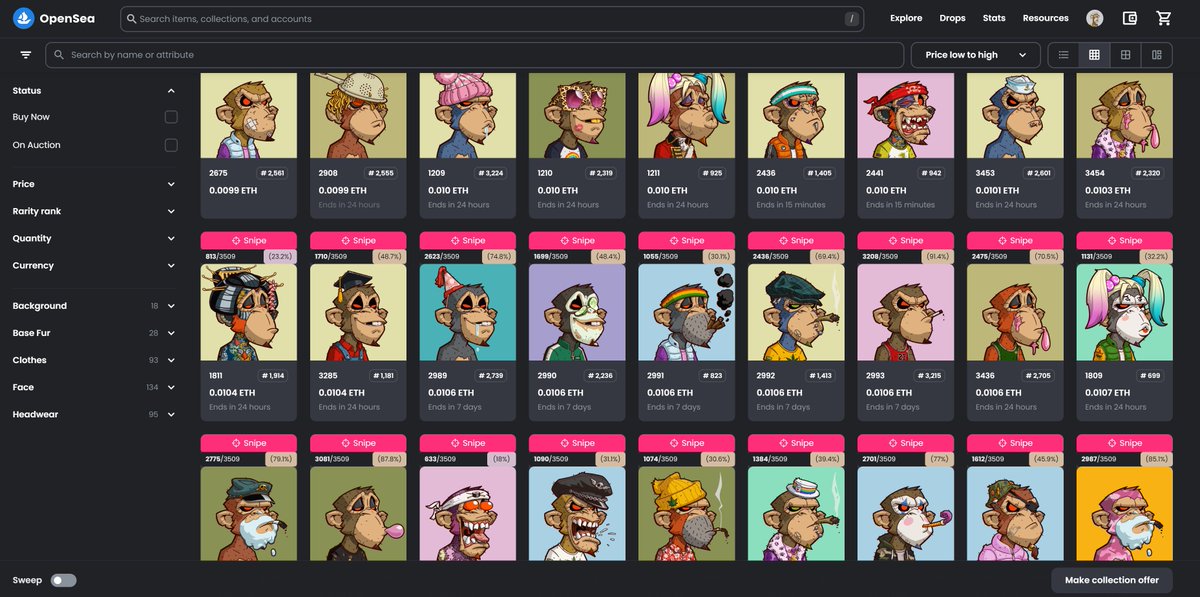This screenshot has width=1200, height=597.
Task: Open the ape thumbnail for item 2993
Action: point(905,313)
